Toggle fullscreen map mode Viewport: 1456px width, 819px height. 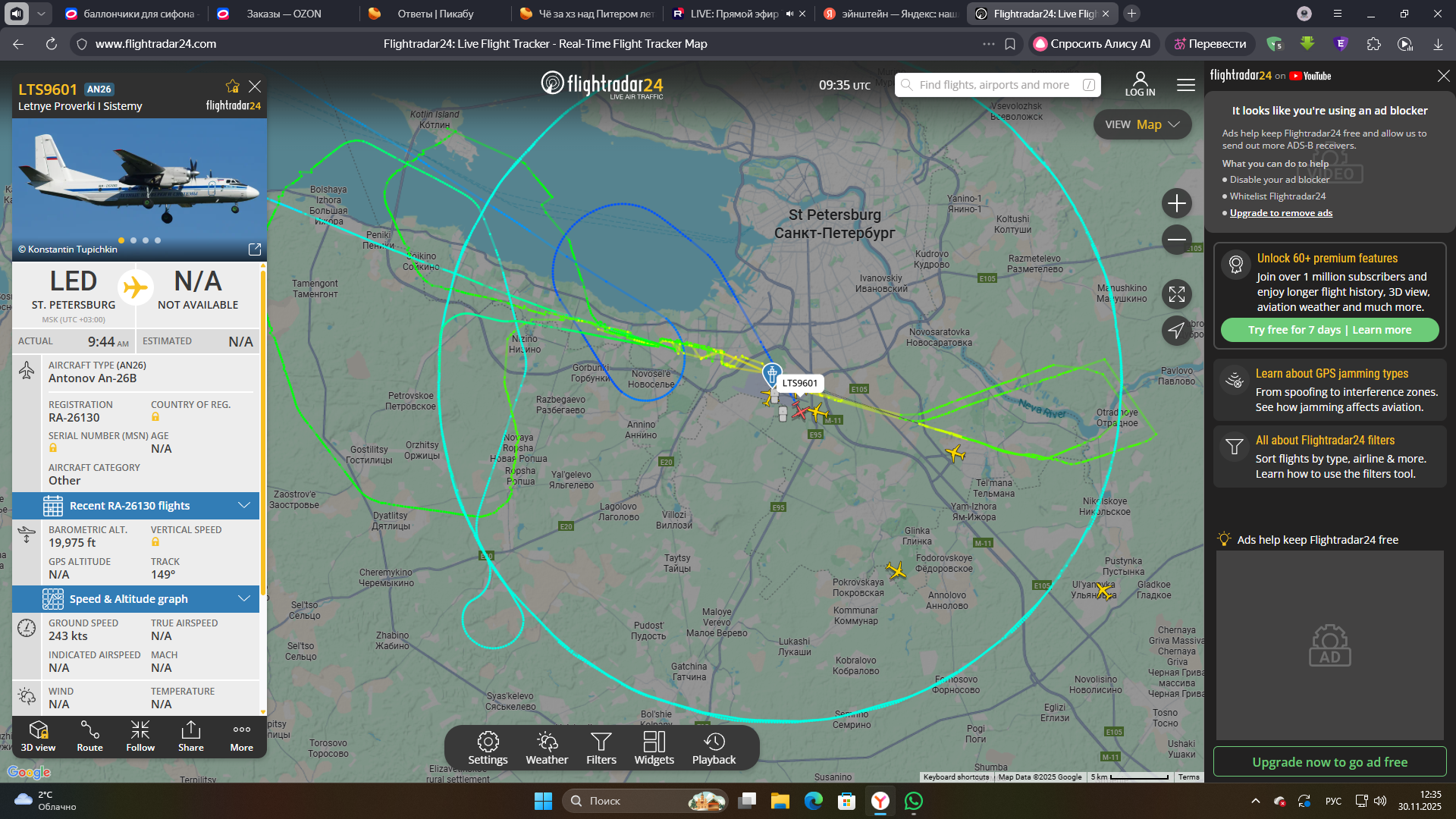pos(1176,294)
